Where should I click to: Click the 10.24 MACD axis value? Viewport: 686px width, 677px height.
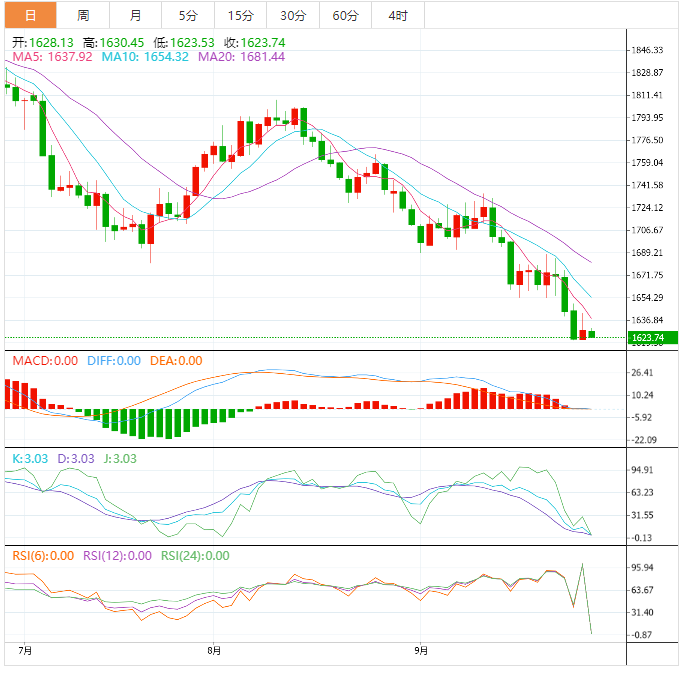pyautogui.click(x=642, y=395)
